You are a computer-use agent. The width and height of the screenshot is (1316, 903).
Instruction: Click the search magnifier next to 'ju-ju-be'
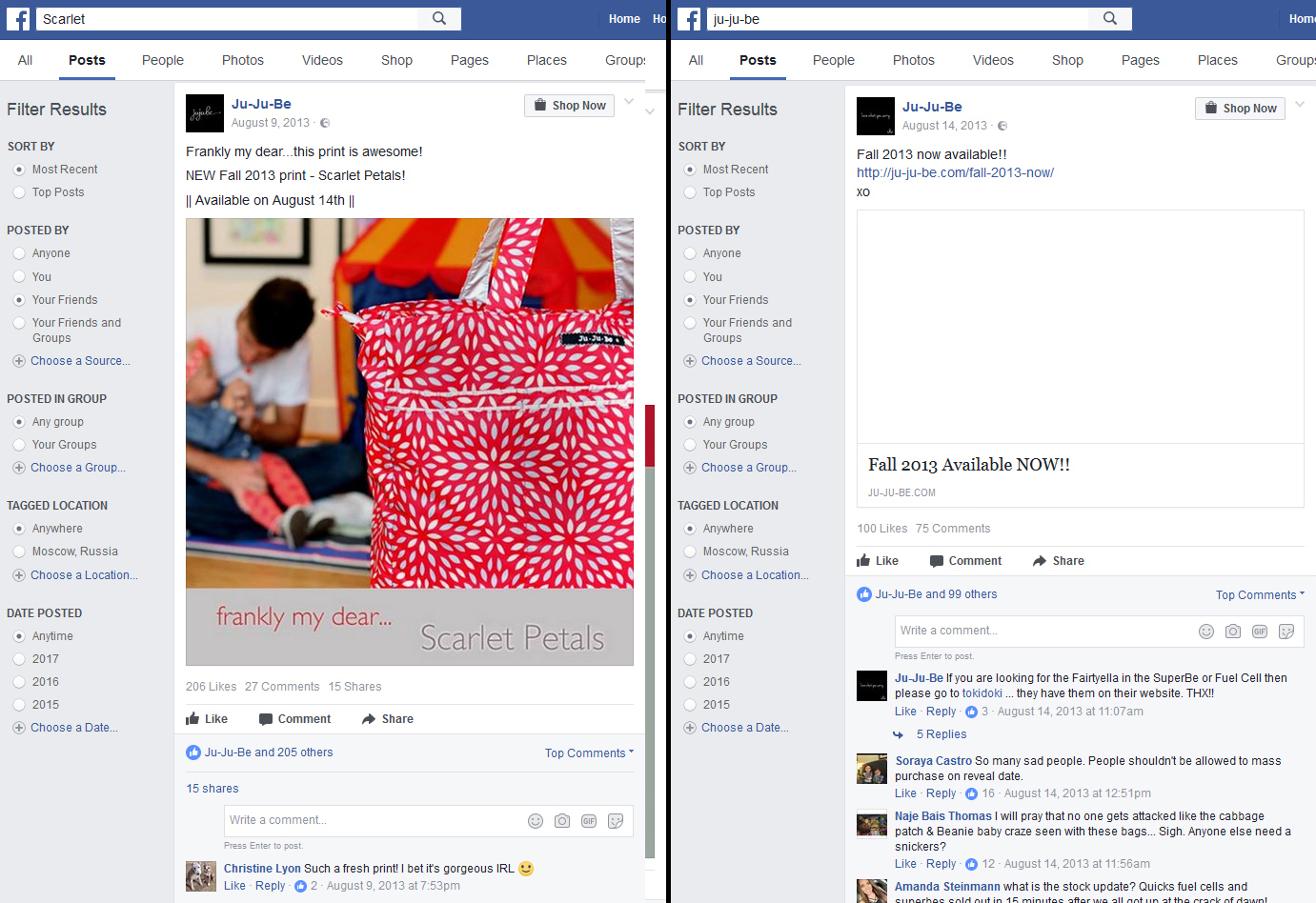click(1110, 18)
